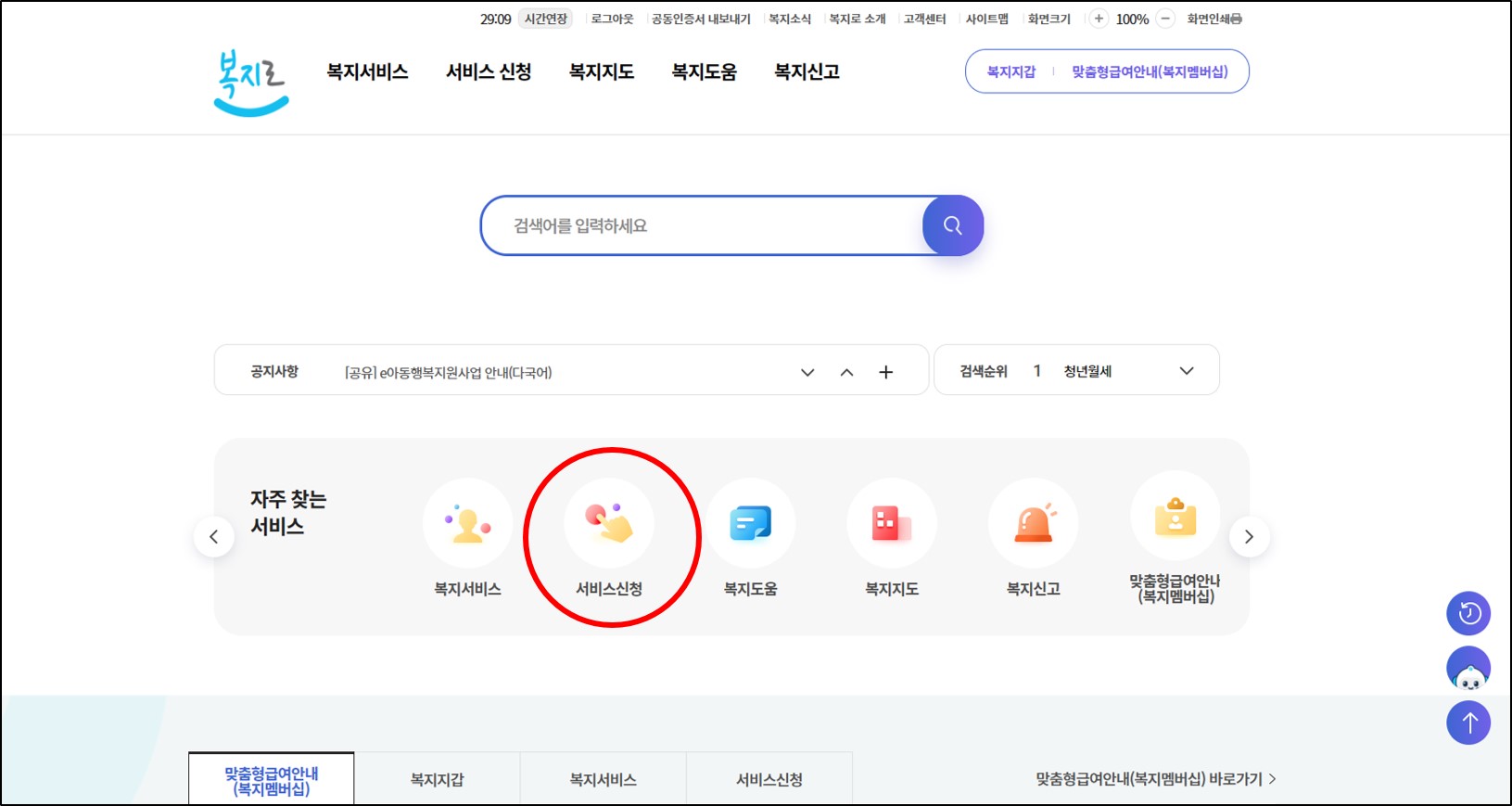Show previous notice with up chevron
Image resolution: width=1512 pixels, height=806 pixels.
(x=846, y=372)
